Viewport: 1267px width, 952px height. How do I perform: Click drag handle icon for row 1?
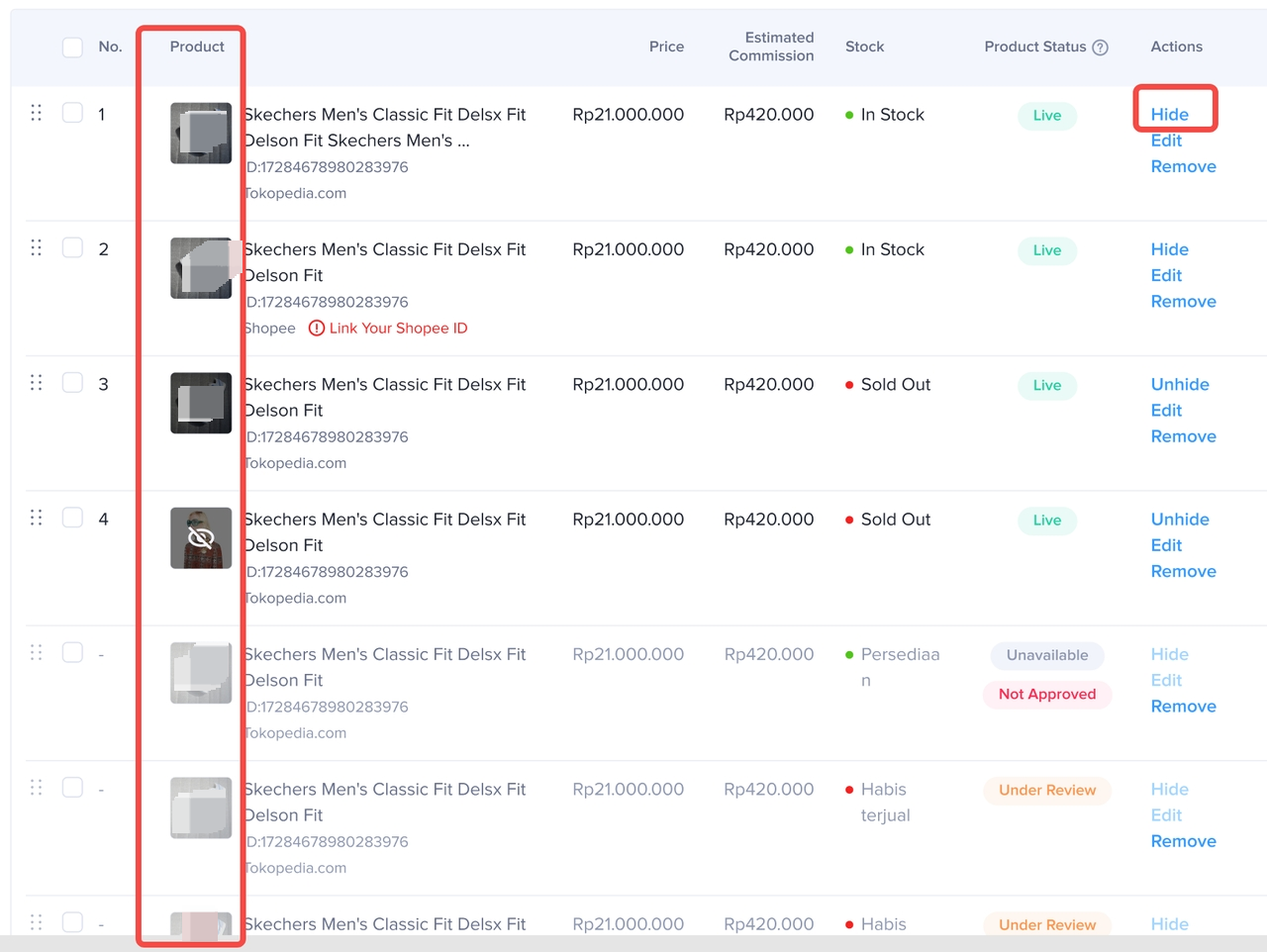(37, 113)
